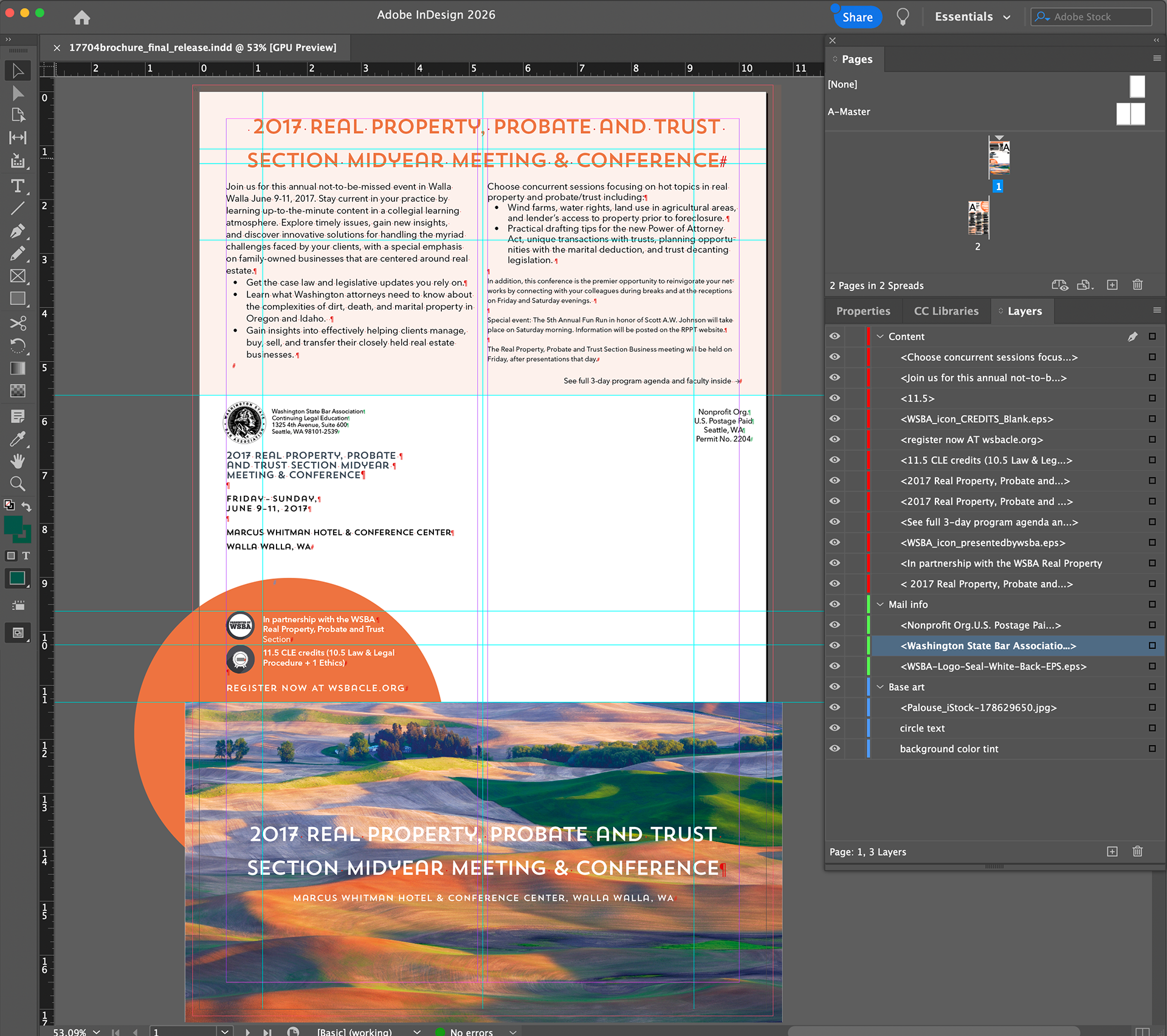Select page 2 thumbnail in Pages panel
The width and height of the screenshot is (1167, 1036).
pyautogui.click(x=977, y=219)
